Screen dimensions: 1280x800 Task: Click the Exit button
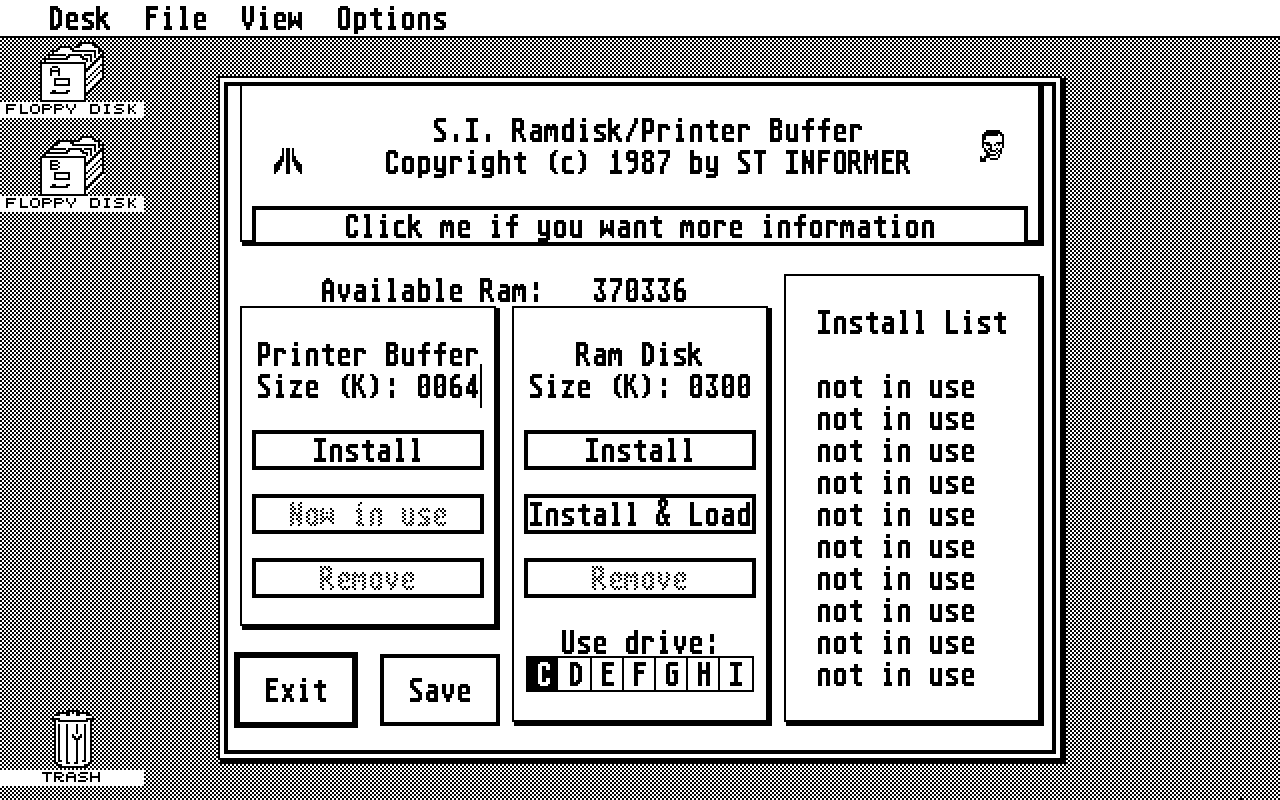pos(296,690)
